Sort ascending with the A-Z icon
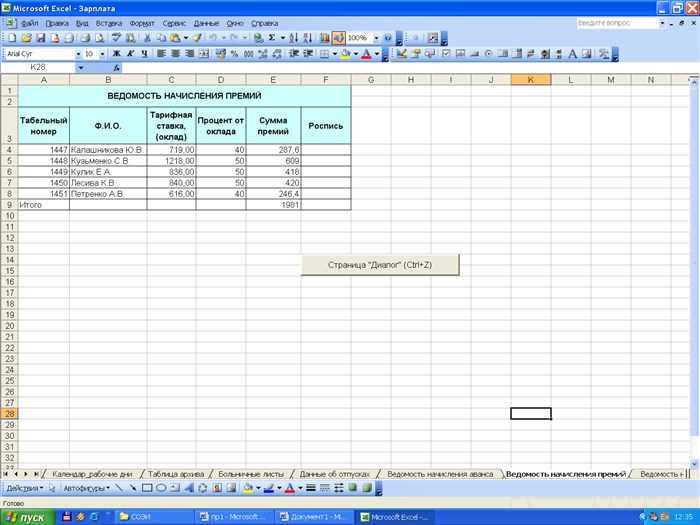This screenshot has width=700, height=525. coord(293,38)
